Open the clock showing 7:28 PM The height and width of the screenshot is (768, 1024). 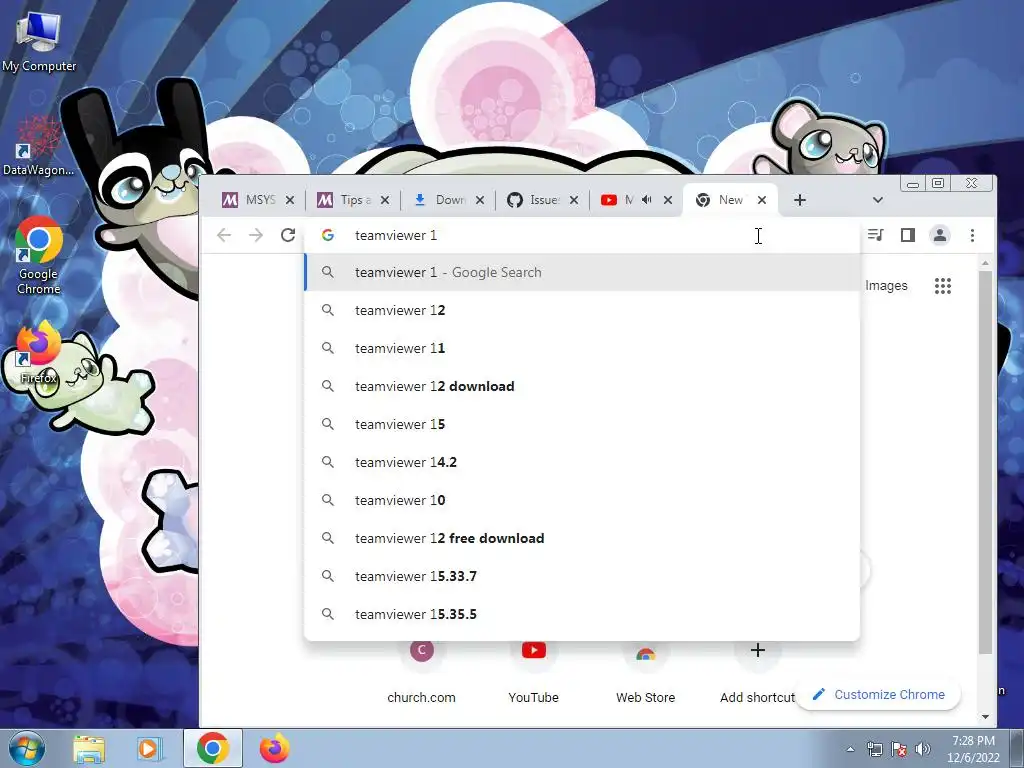pyautogui.click(x=973, y=749)
